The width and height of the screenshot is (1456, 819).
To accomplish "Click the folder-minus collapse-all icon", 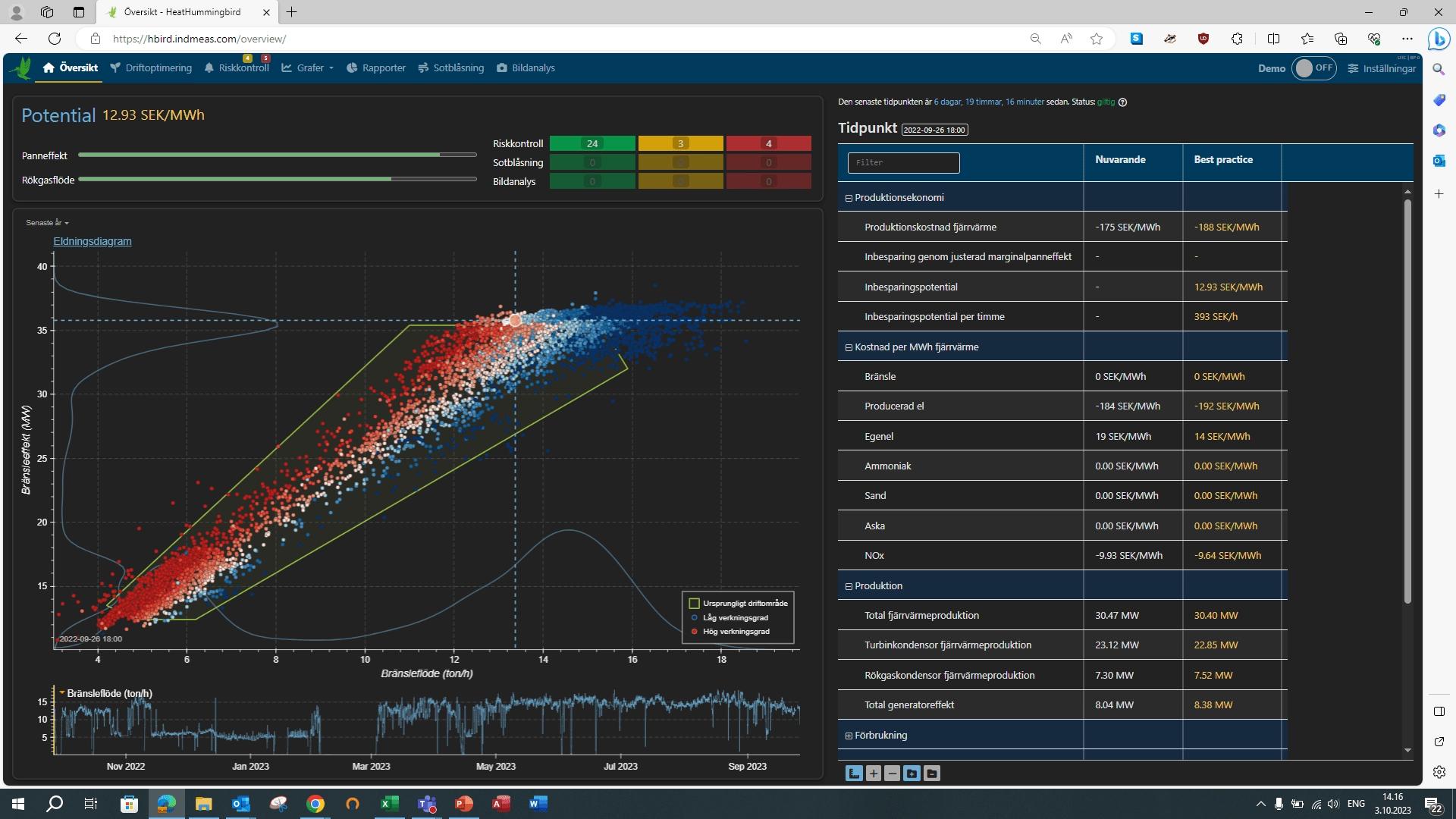I will pos(932,773).
